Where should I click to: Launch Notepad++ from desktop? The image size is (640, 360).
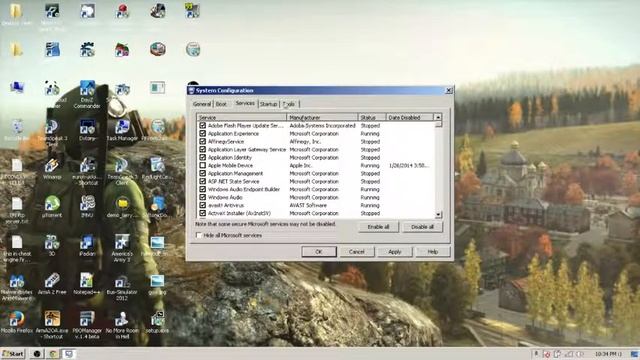87,283
